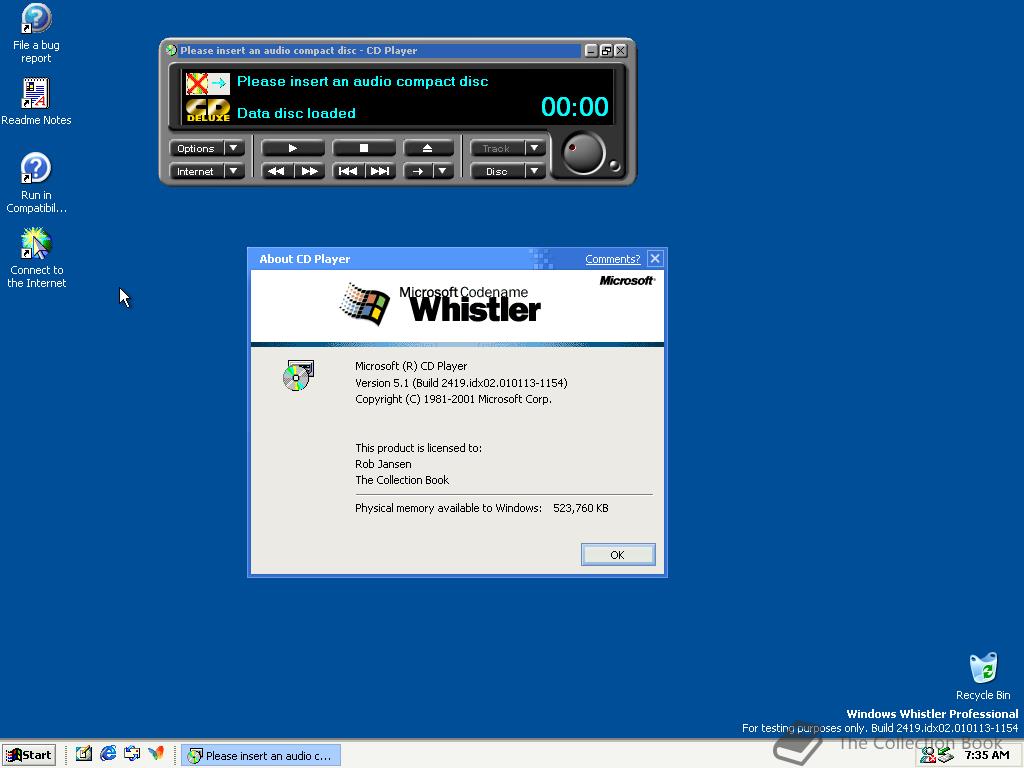Click the Stop button in CD Player
Screen dimensions: 1024x768
point(364,148)
